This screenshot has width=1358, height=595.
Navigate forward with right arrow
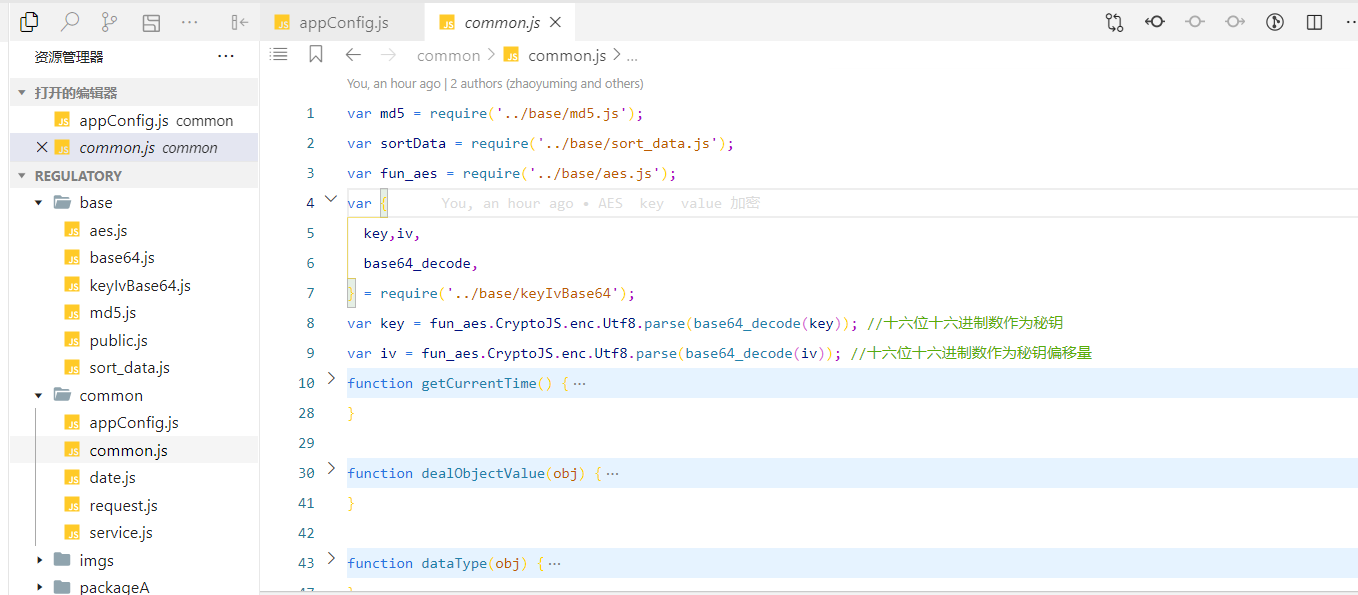(389, 55)
